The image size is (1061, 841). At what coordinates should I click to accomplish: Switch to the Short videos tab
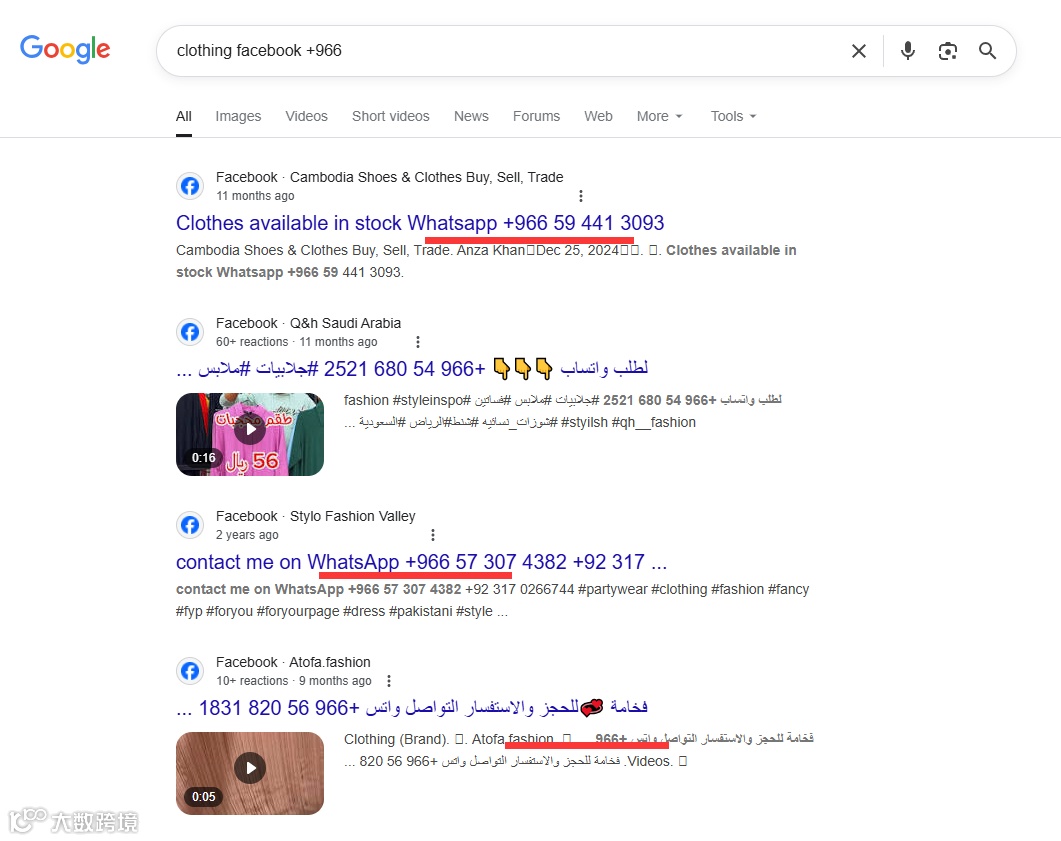point(390,116)
